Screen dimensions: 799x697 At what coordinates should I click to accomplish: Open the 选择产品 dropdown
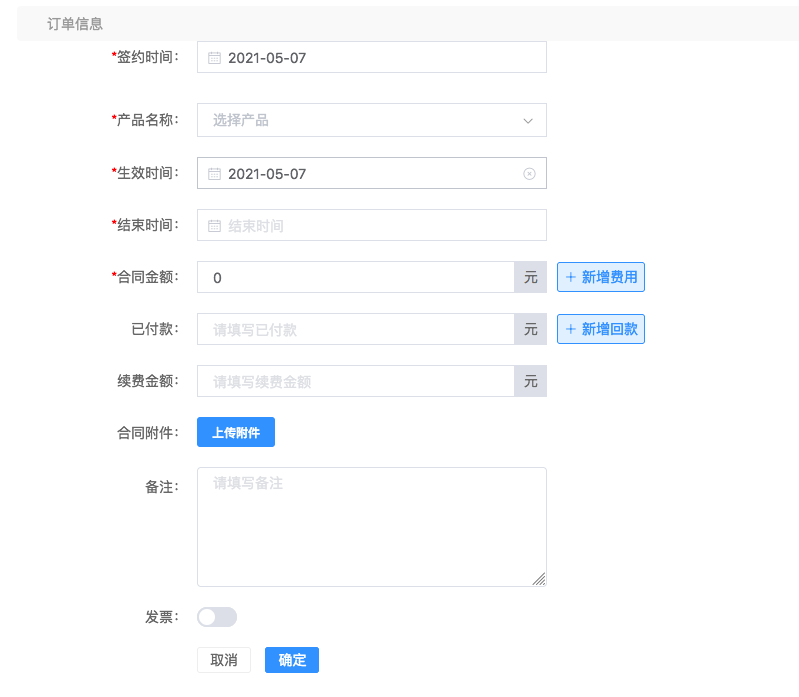(x=372, y=120)
